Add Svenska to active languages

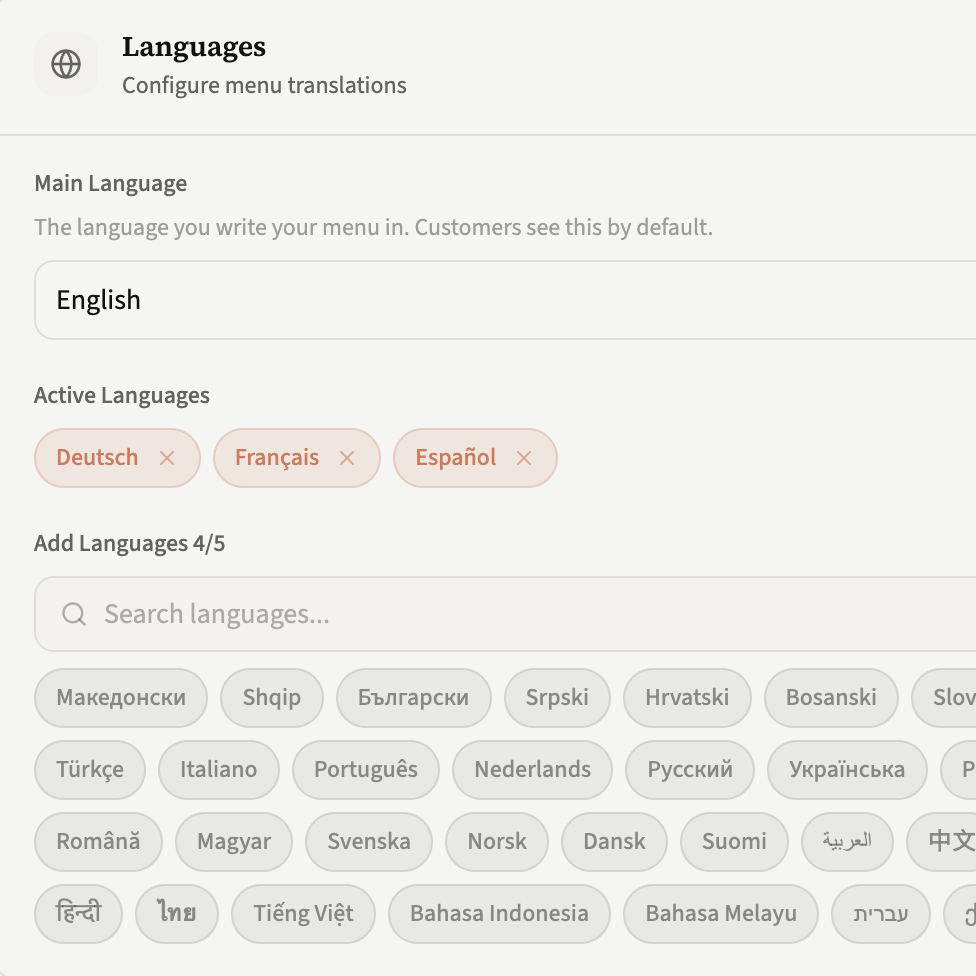click(x=368, y=842)
